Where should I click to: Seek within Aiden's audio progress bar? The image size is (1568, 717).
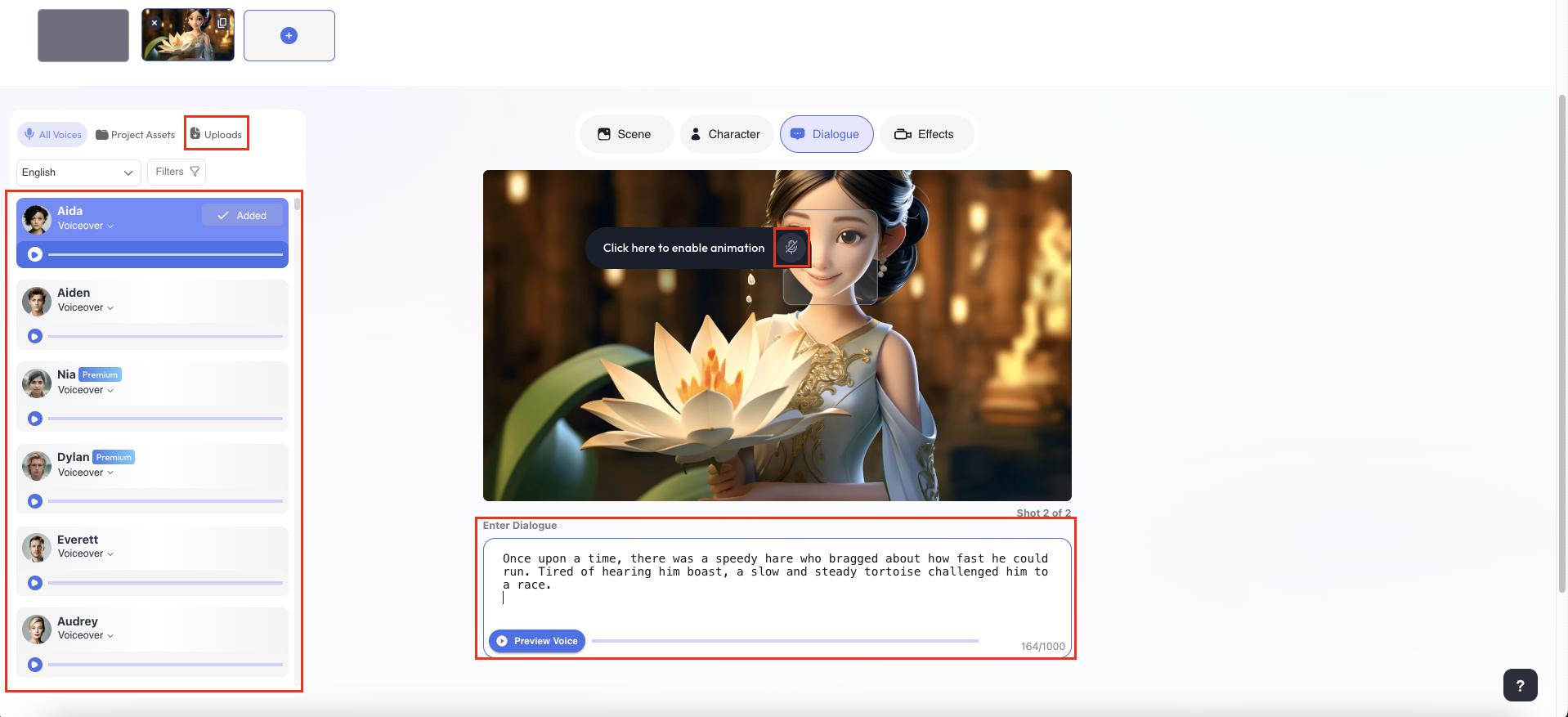pyautogui.click(x=165, y=336)
